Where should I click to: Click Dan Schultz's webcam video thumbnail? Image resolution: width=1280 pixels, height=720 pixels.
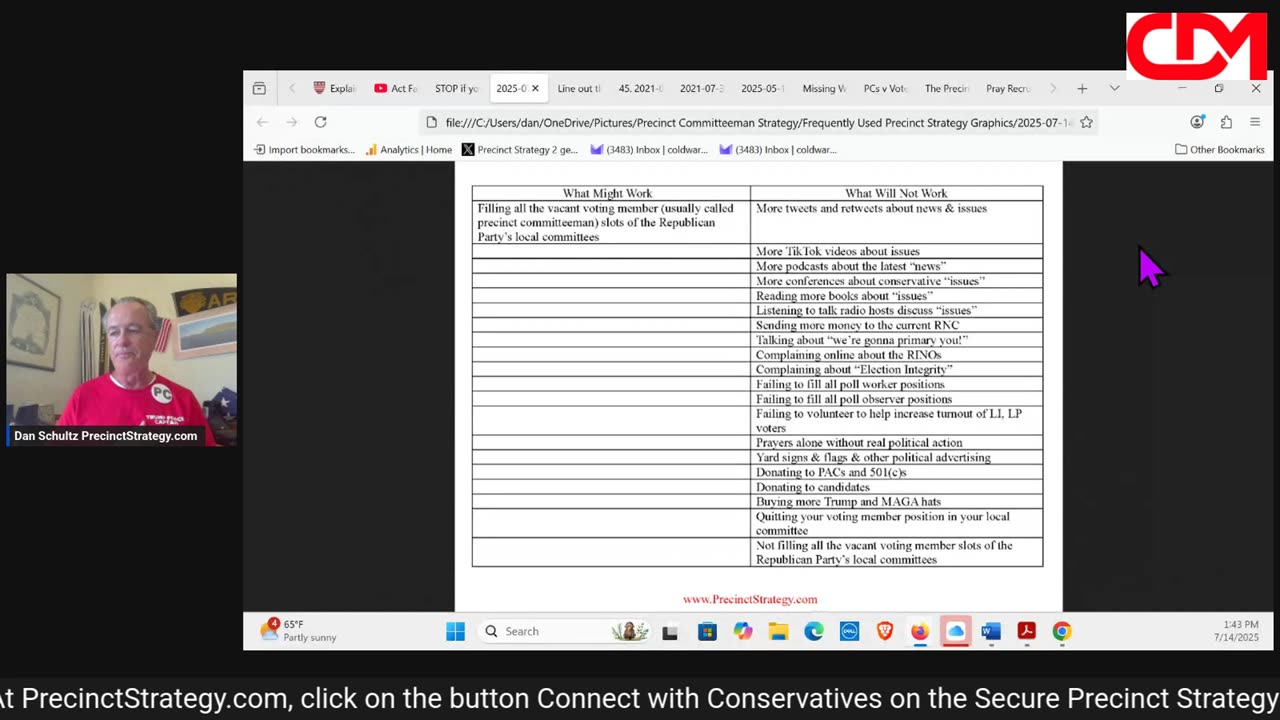[x=121, y=360]
